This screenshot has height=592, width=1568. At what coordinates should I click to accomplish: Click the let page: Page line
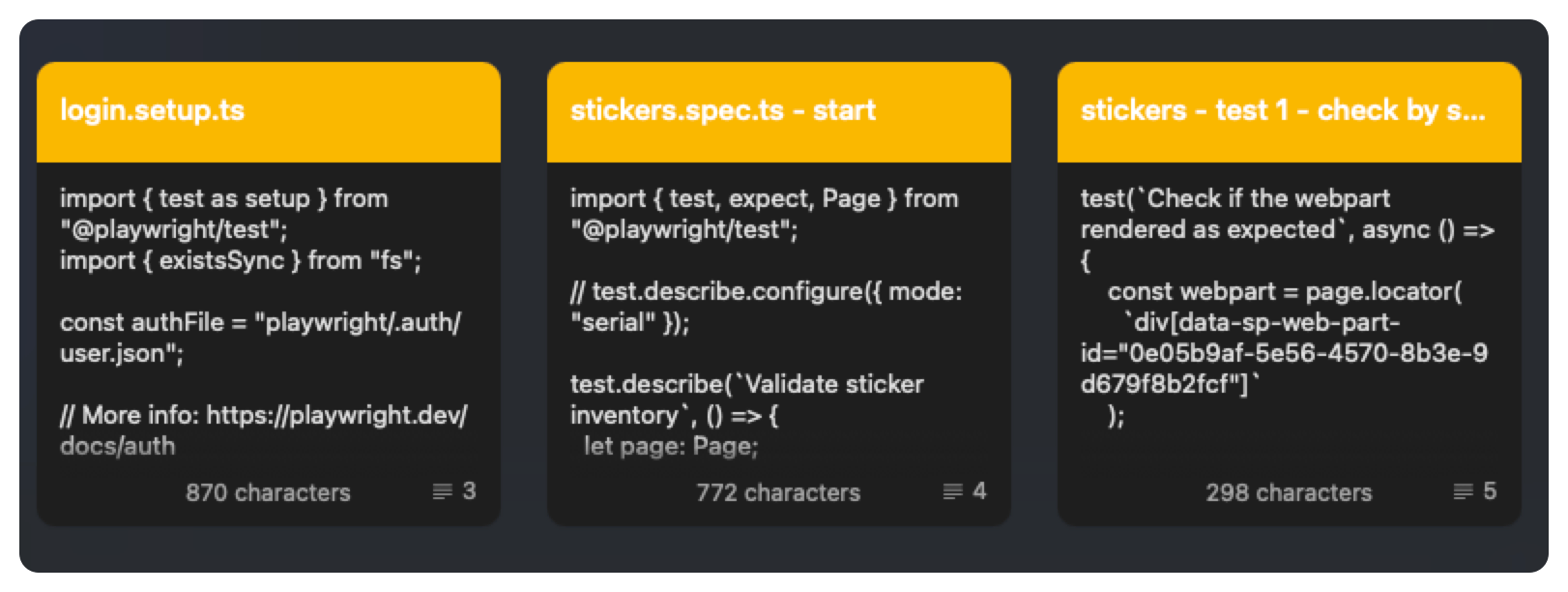pos(671,447)
